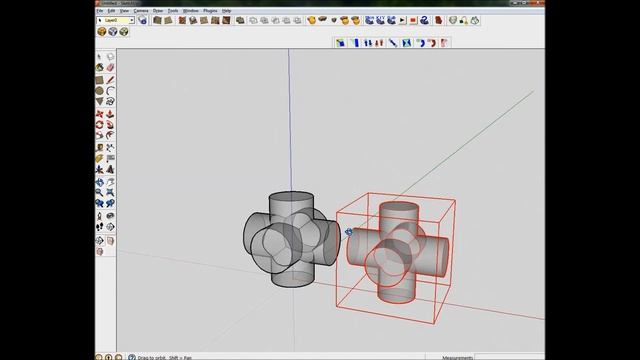Open the Help menu

tap(227, 11)
